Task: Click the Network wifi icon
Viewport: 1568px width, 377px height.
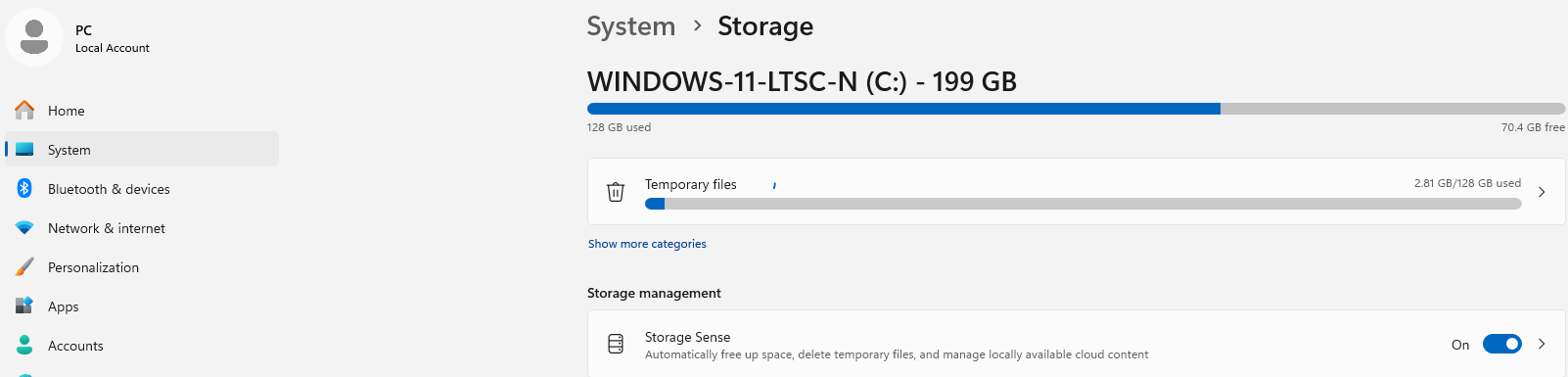Action: click(x=24, y=228)
